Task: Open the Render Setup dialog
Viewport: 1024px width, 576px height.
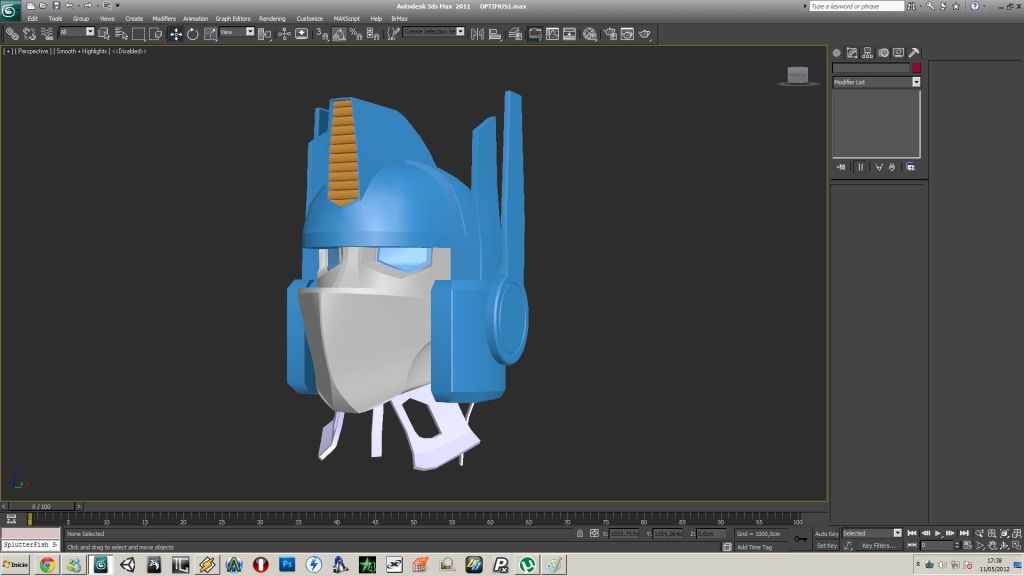Action: pyautogui.click(x=610, y=34)
